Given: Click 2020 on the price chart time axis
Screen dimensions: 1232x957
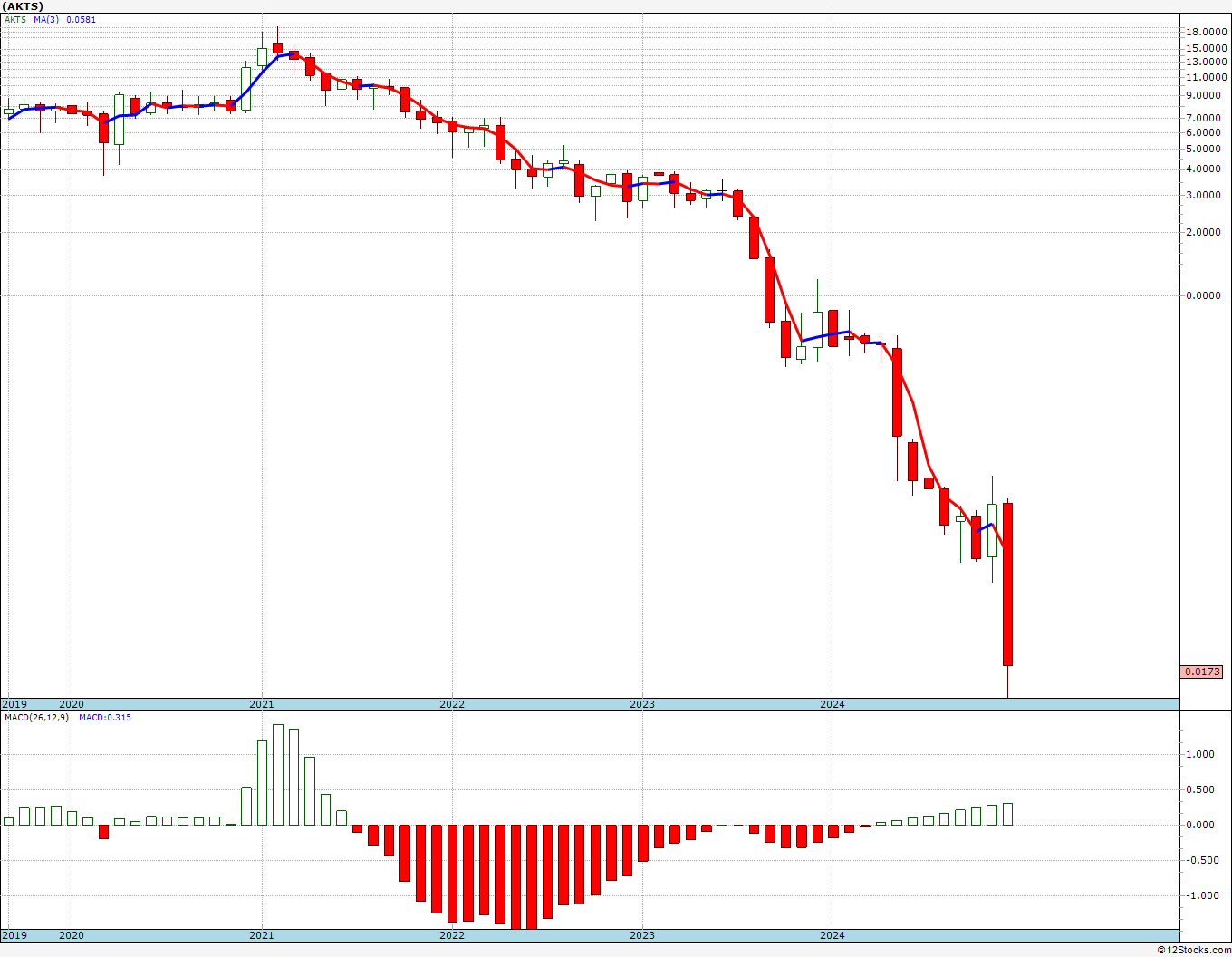Looking at the screenshot, I should click(x=72, y=704).
